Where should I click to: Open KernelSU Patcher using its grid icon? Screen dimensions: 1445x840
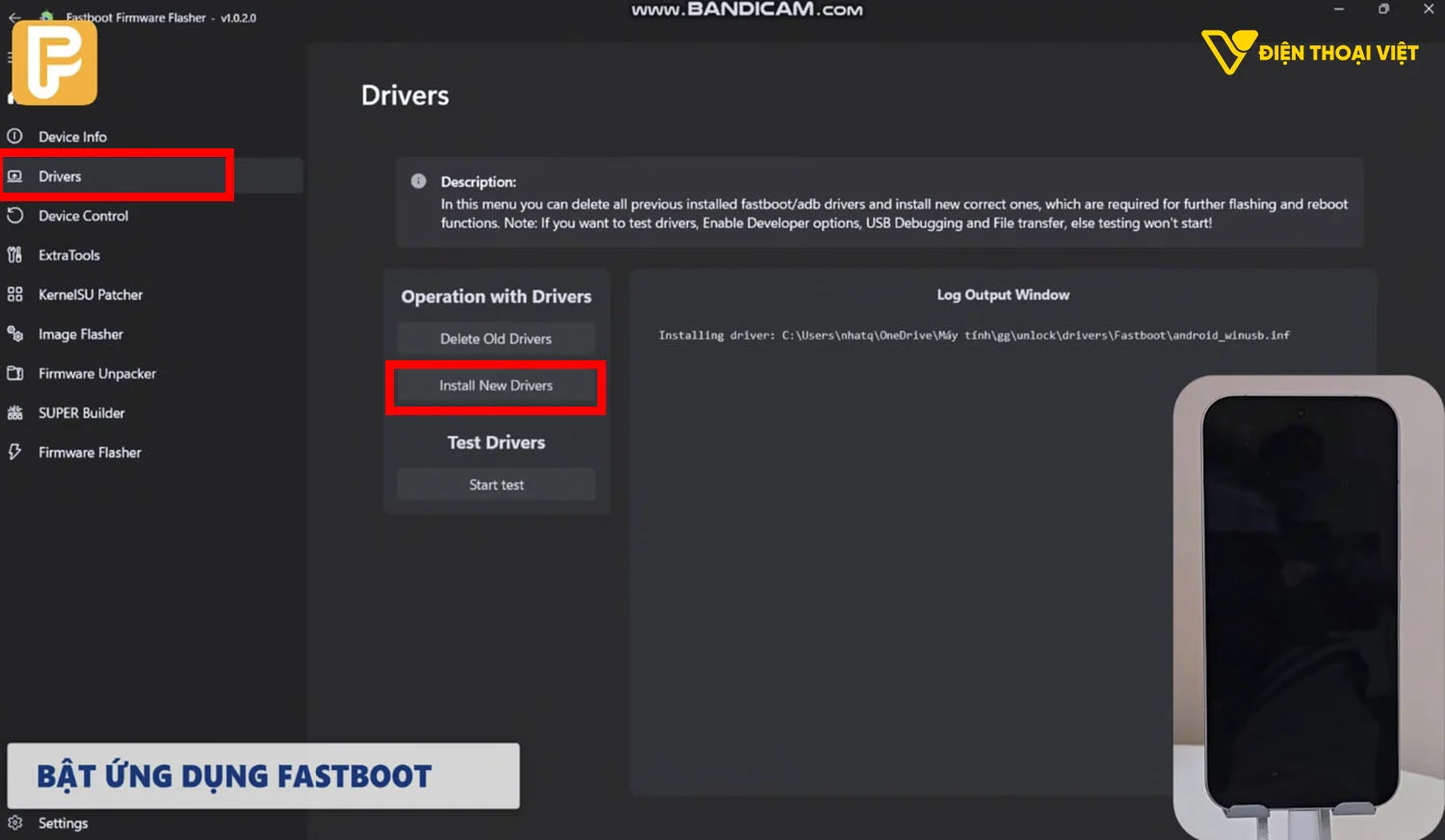pos(14,294)
